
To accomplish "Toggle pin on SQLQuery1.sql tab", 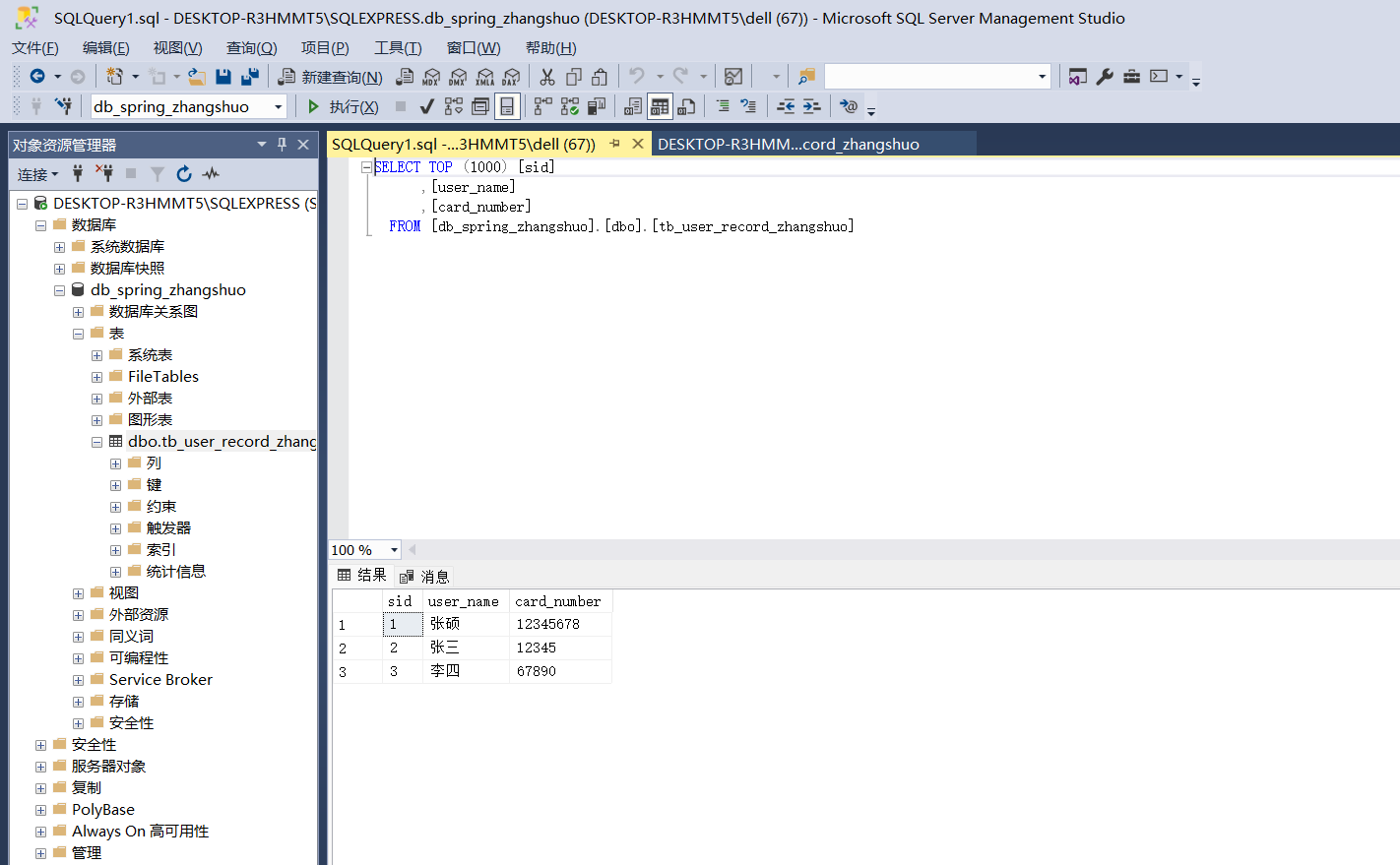I will pyautogui.click(x=615, y=144).
